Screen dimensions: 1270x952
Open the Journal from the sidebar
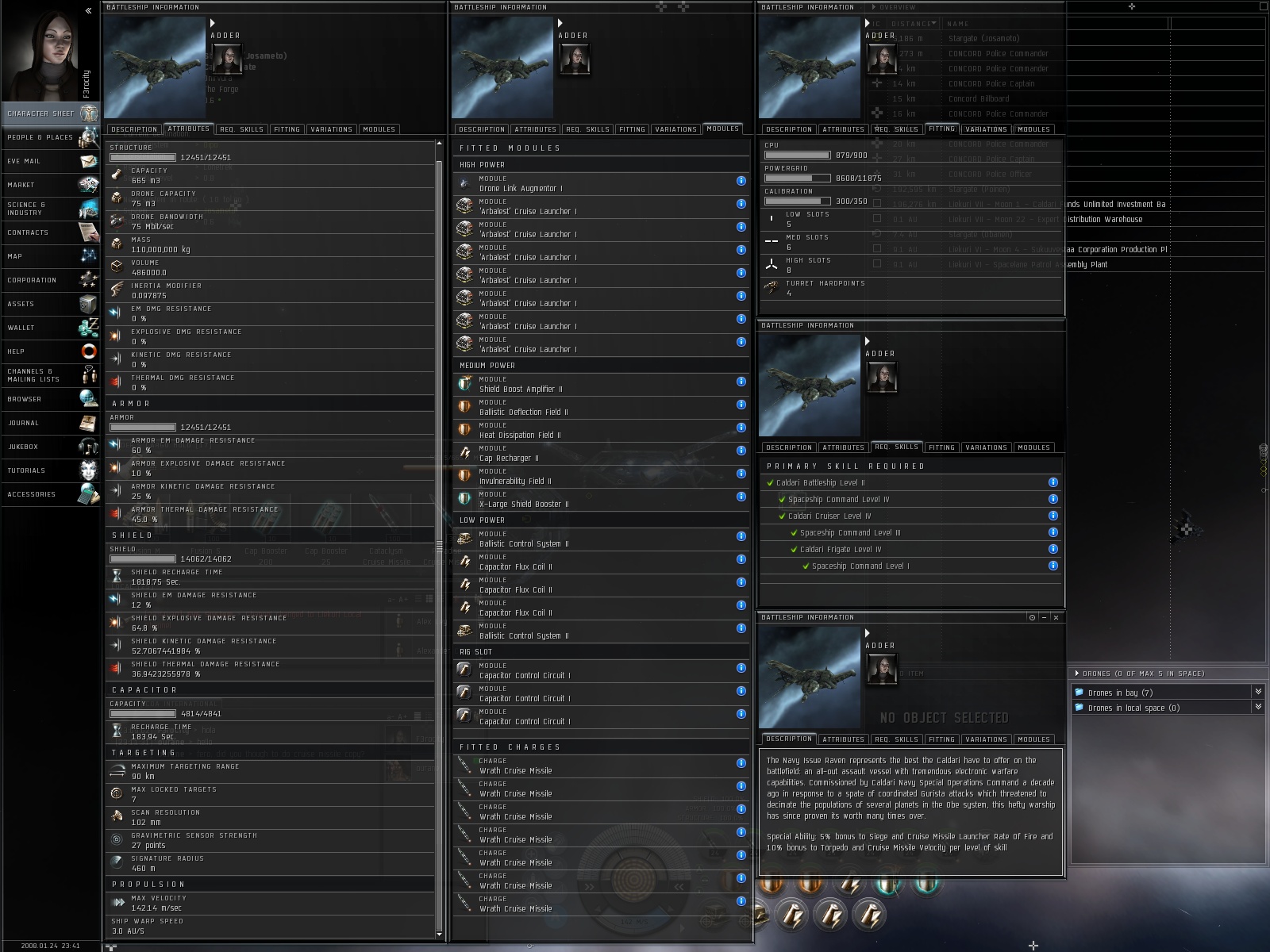(51, 423)
